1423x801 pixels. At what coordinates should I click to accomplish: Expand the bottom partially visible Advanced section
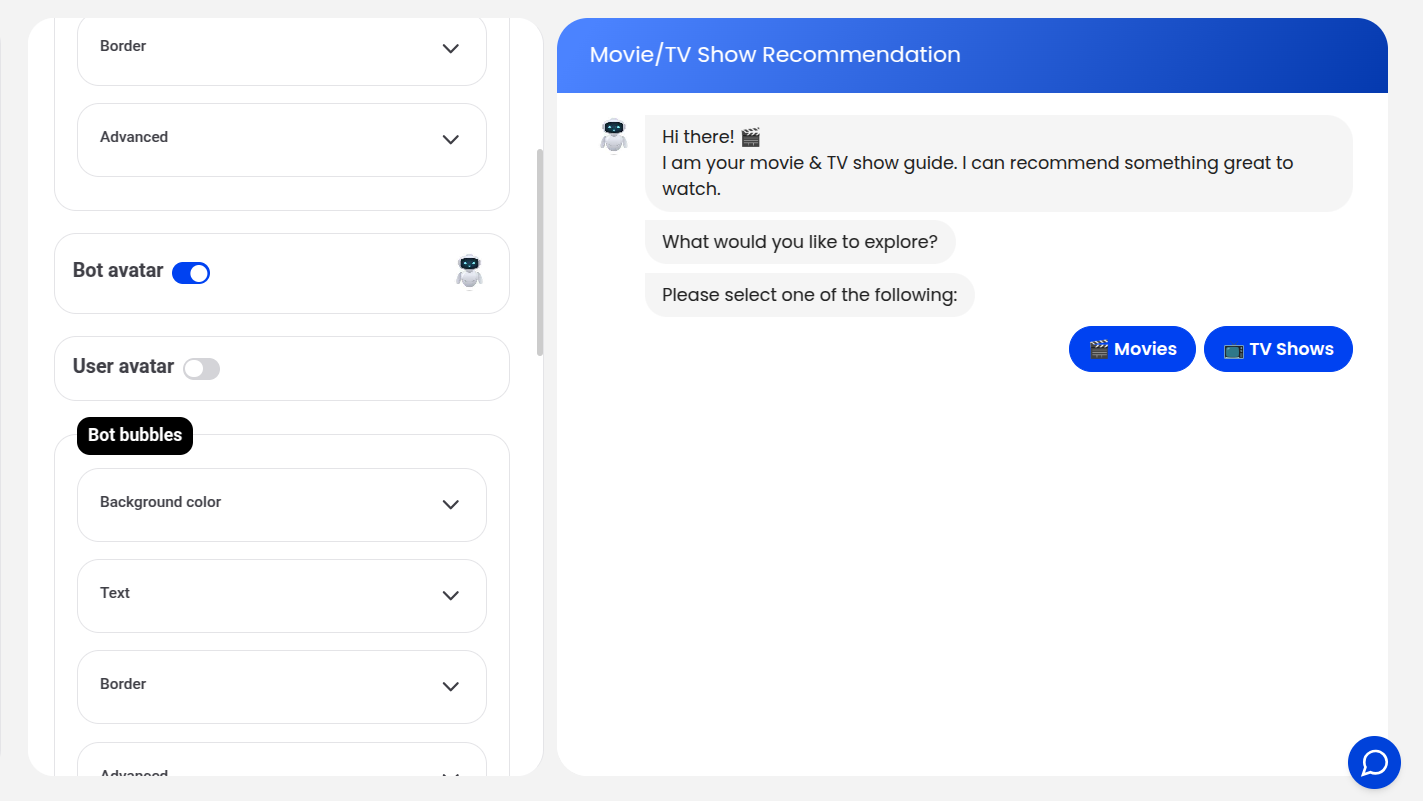point(282,771)
